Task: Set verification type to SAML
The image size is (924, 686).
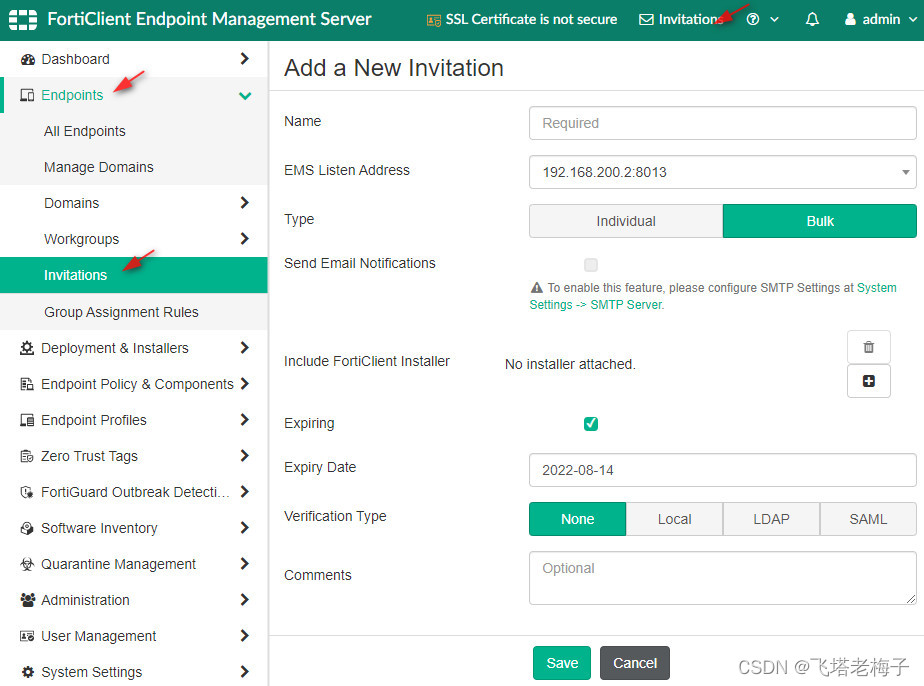Action: pyautogui.click(x=868, y=519)
